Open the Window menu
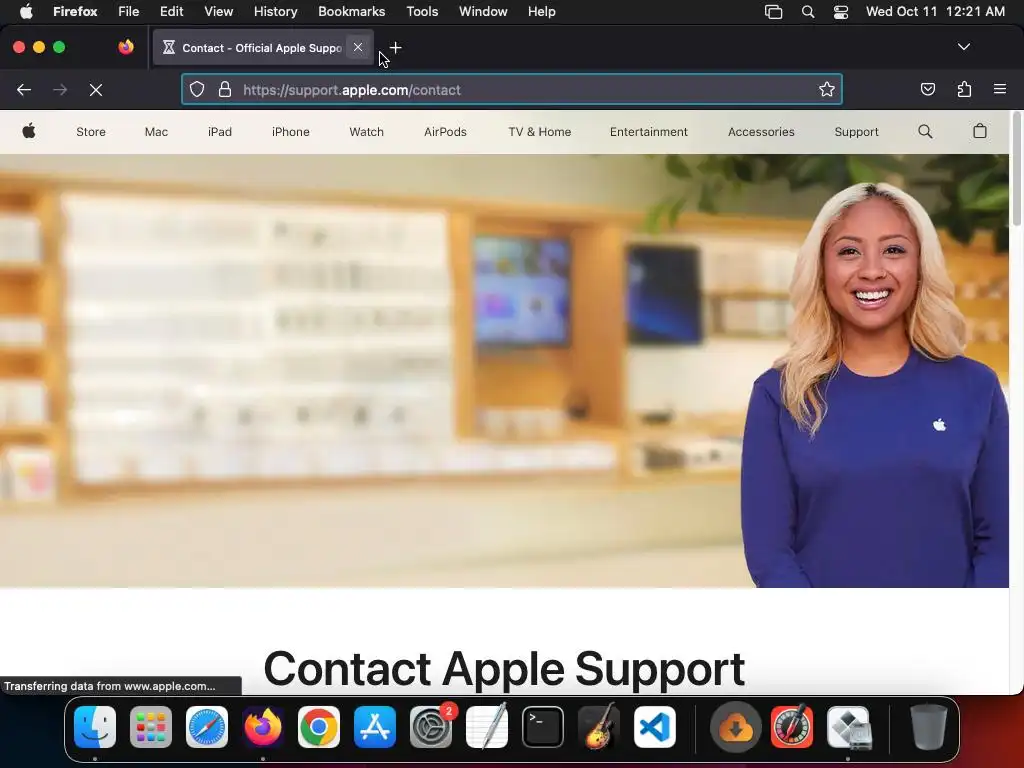 (483, 12)
